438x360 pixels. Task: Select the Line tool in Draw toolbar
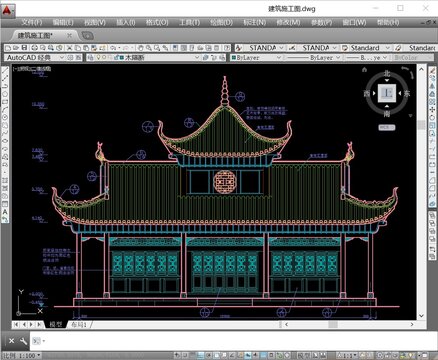pos(5,69)
